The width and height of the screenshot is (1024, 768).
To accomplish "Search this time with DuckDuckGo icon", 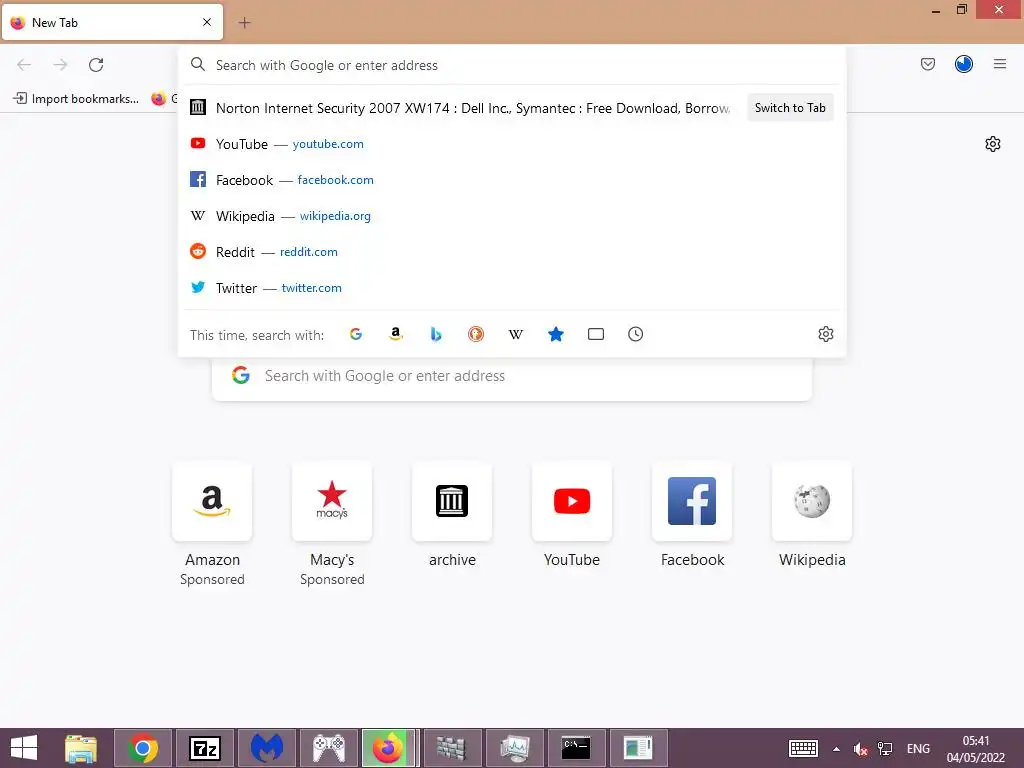I will [x=476, y=334].
